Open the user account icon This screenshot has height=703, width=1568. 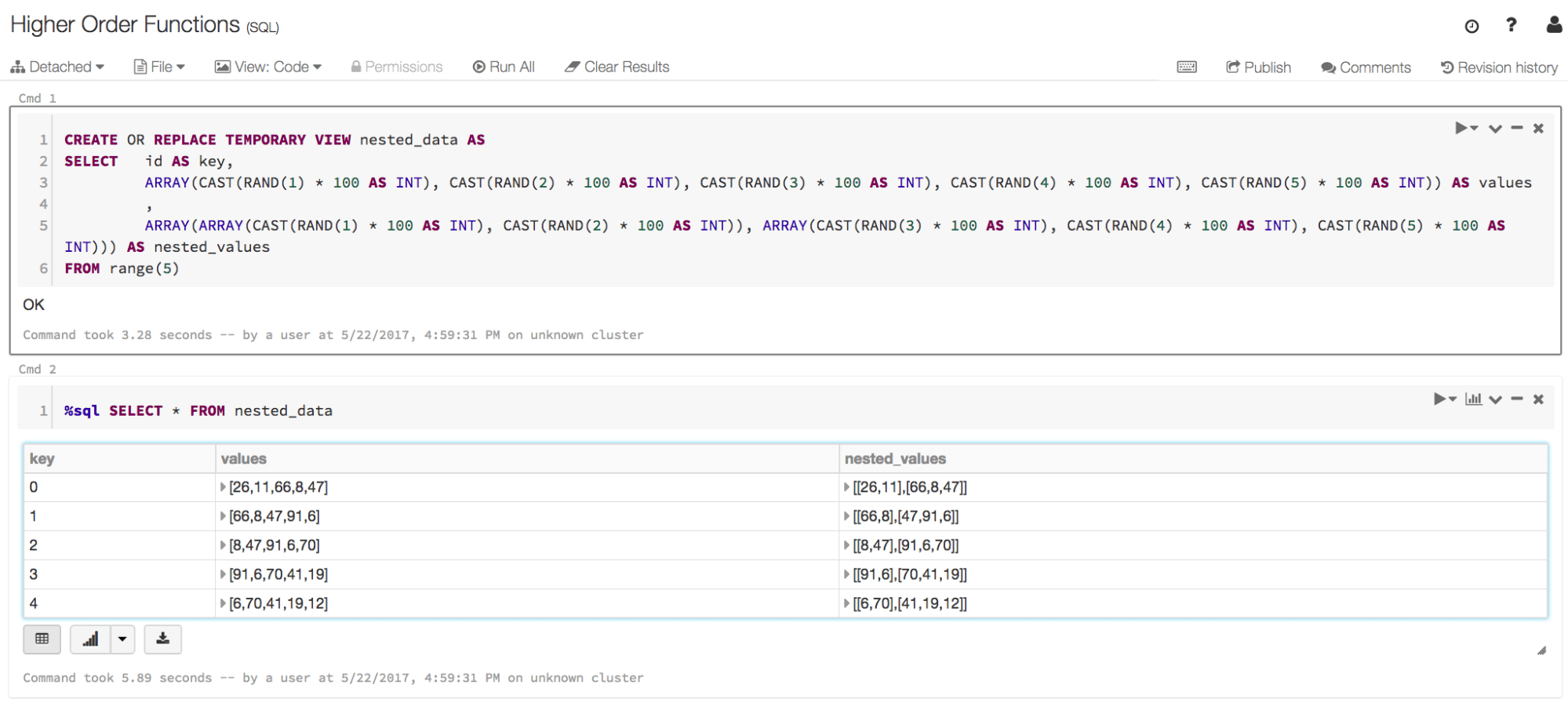pyautogui.click(x=1553, y=25)
